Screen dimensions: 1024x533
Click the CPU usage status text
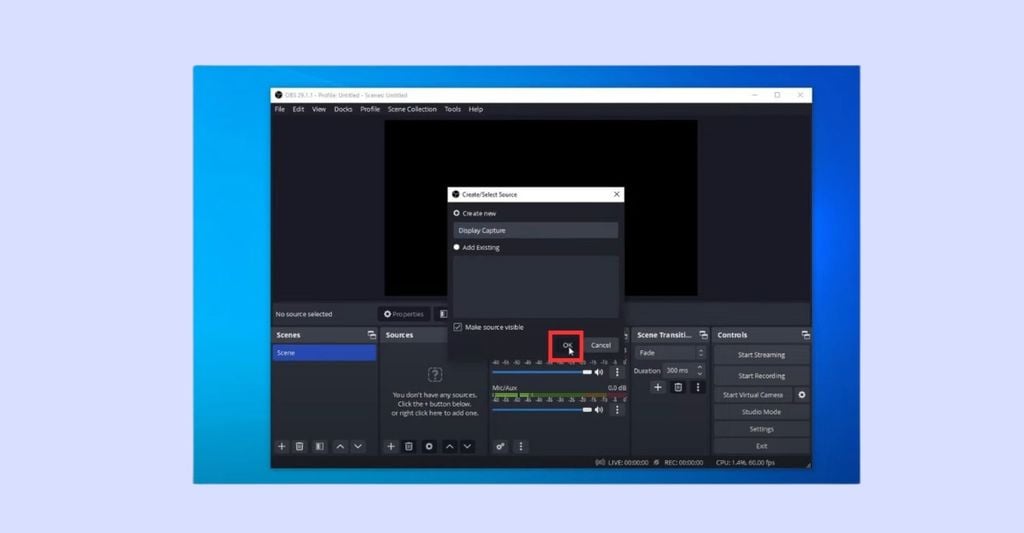[x=745, y=462]
